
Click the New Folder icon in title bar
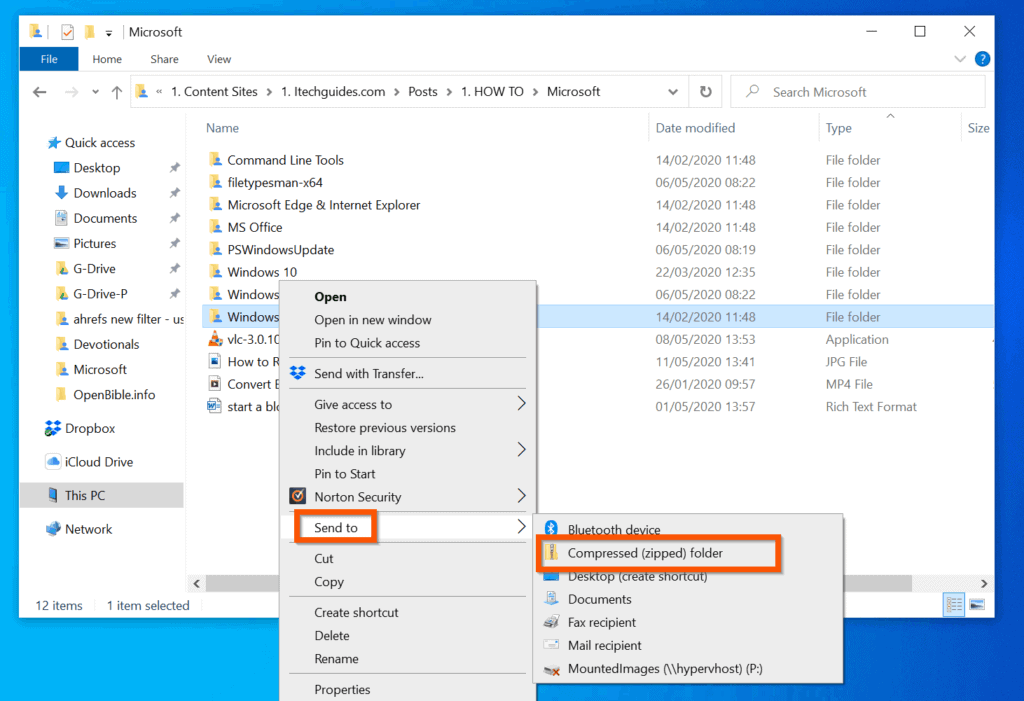[89, 31]
